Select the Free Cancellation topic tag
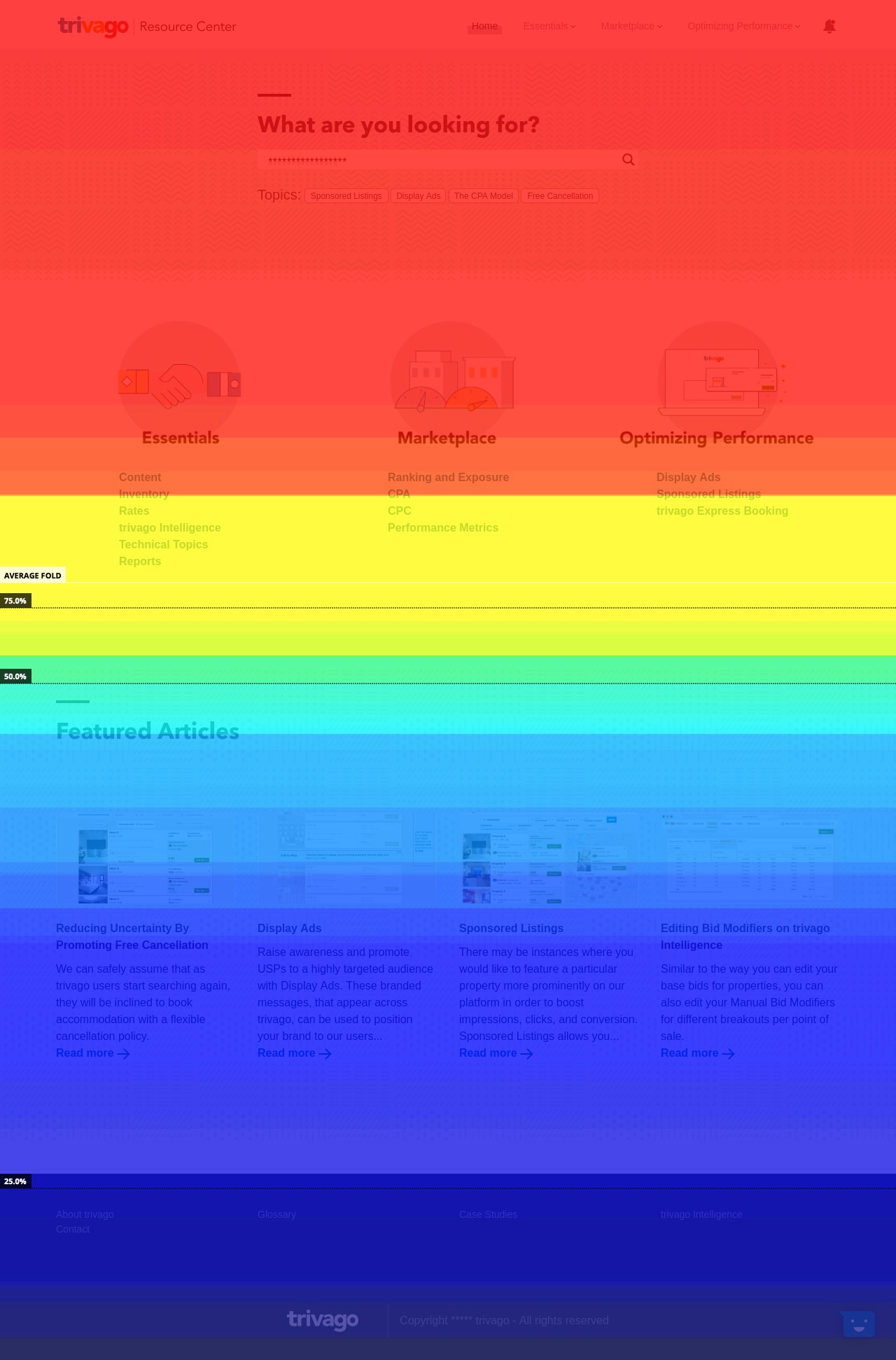Screen dimensions: 896x1360 coord(560,196)
